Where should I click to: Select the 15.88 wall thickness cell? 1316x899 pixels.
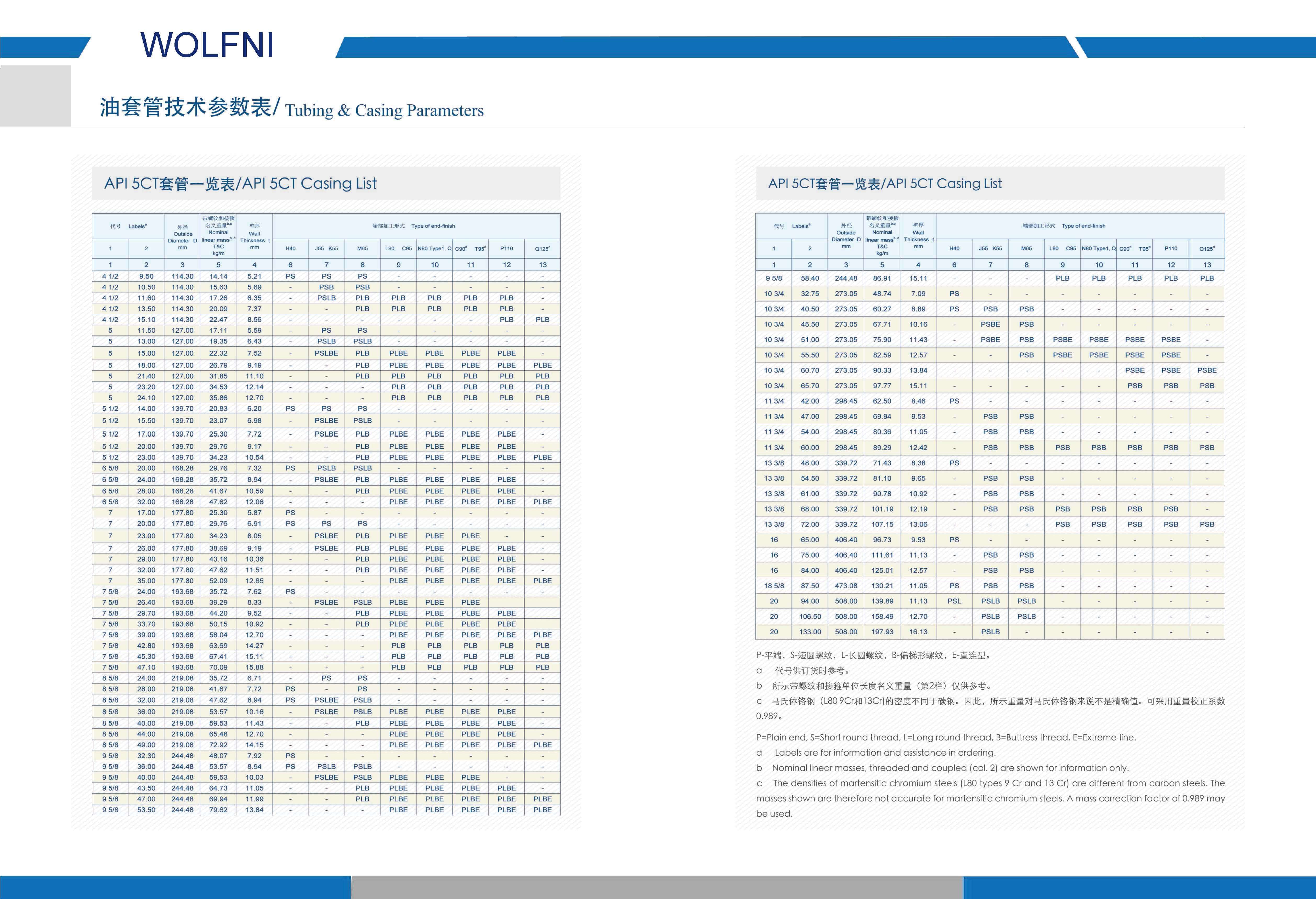[254, 668]
